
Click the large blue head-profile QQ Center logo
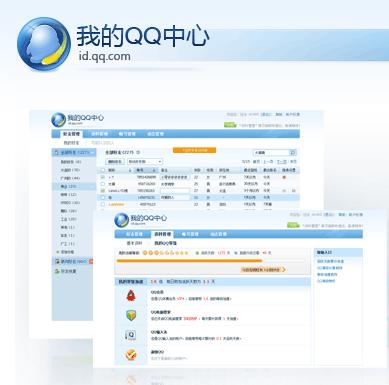[44, 44]
